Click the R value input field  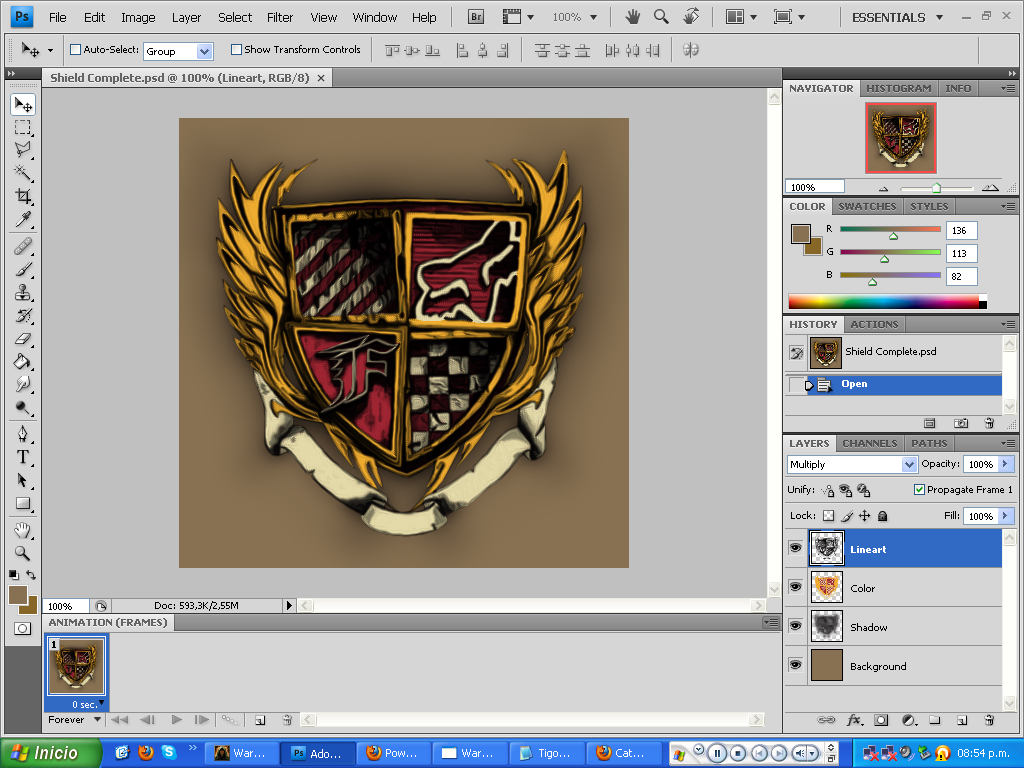pos(961,230)
